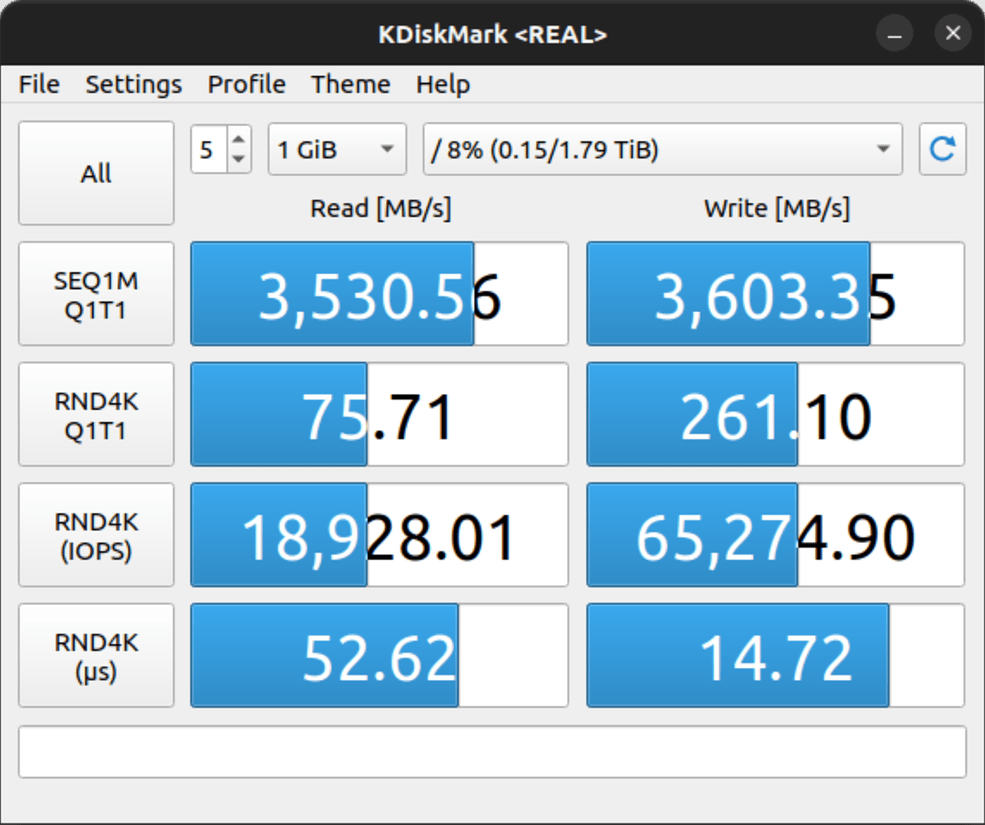
Task: Open the Help menu
Action: click(442, 85)
